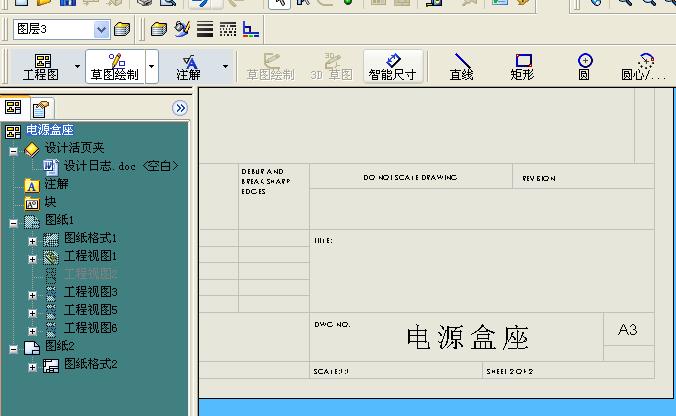The width and height of the screenshot is (676, 416).
Task: Click the 电源盒座 title text on drawing
Action: point(467,337)
